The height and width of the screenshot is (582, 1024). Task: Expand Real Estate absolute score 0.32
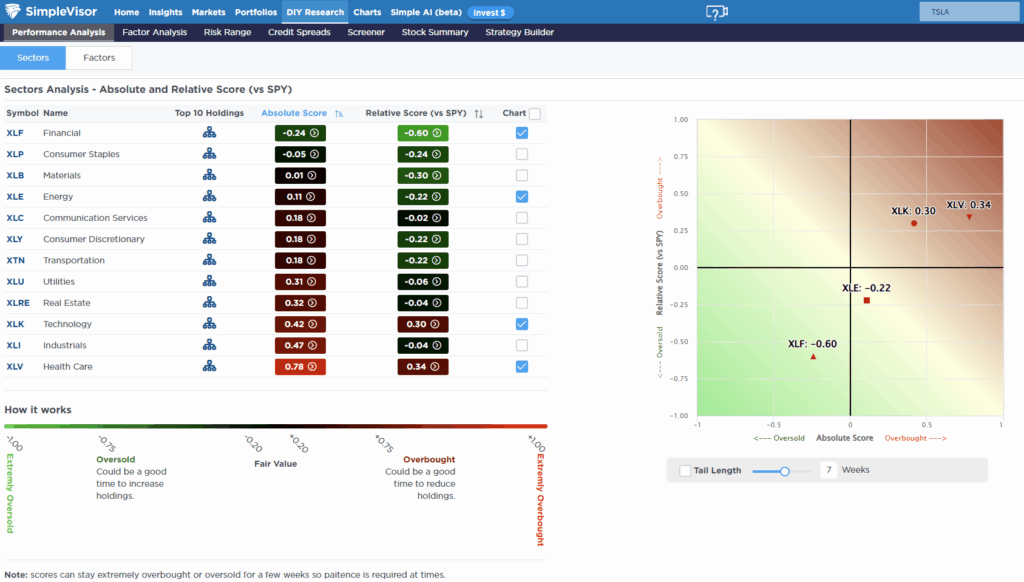click(300, 302)
